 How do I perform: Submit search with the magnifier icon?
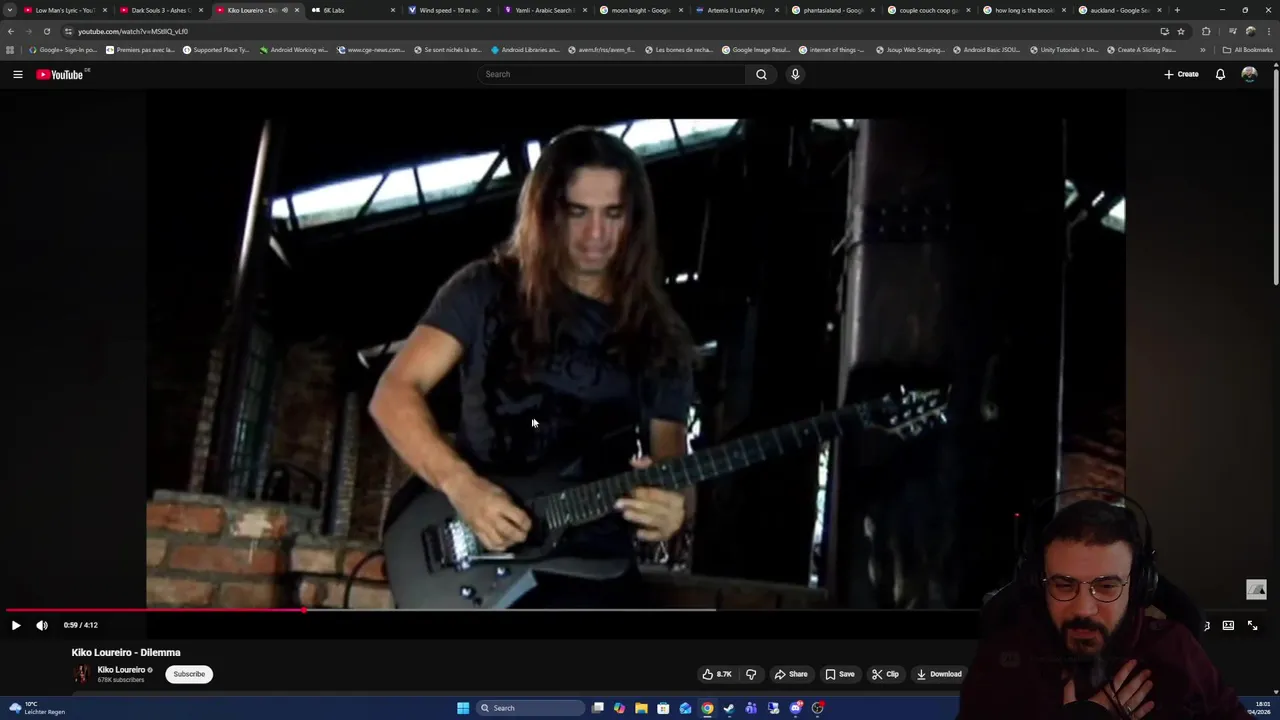(x=761, y=74)
